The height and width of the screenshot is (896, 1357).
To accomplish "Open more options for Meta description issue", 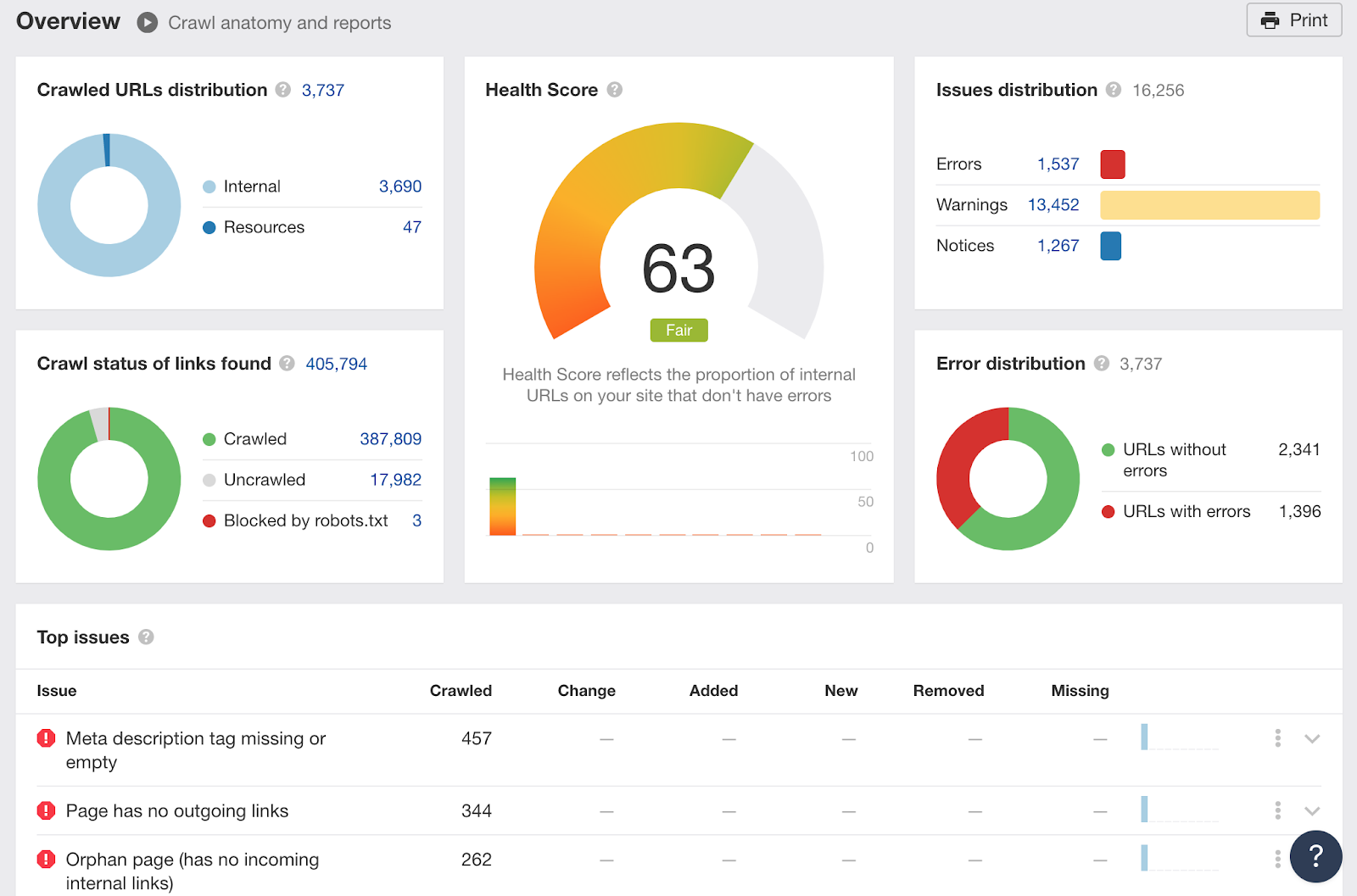I will coord(1277,738).
